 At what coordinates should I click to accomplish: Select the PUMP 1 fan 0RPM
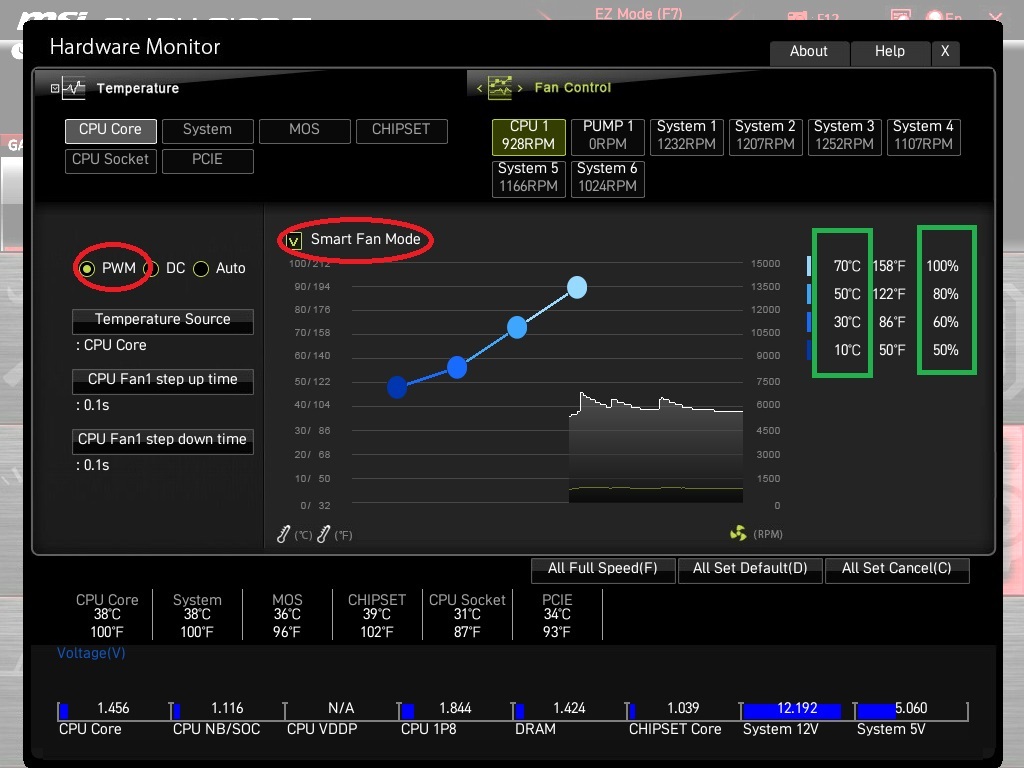click(607, 136)
